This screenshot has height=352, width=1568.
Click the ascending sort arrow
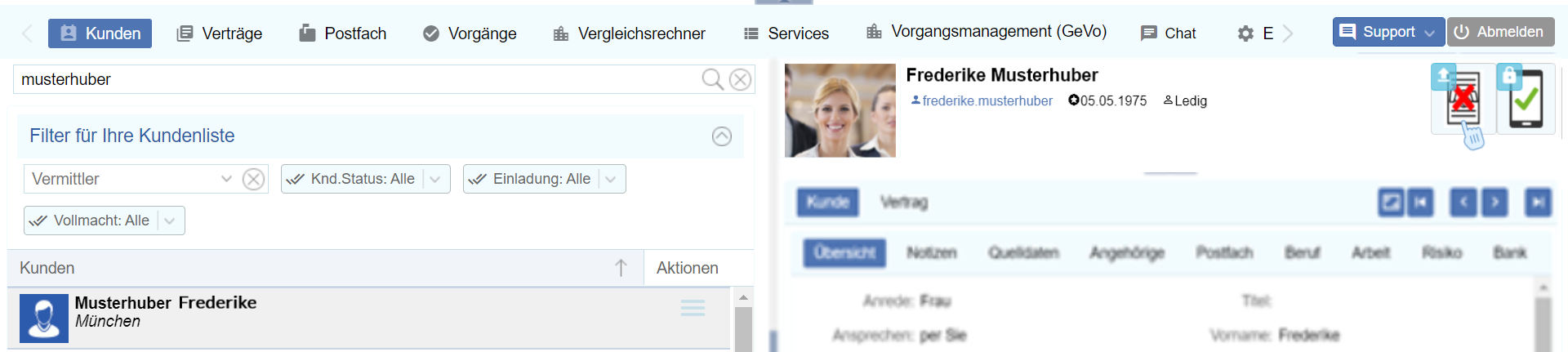[x=621, y=268]
